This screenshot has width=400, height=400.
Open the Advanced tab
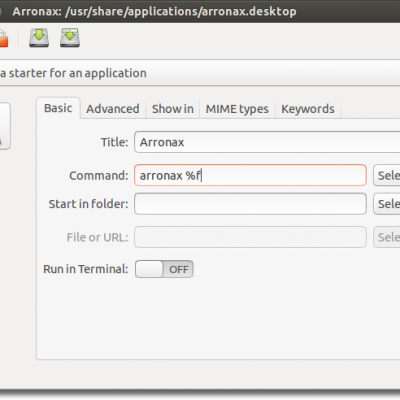tap(113, 109)
